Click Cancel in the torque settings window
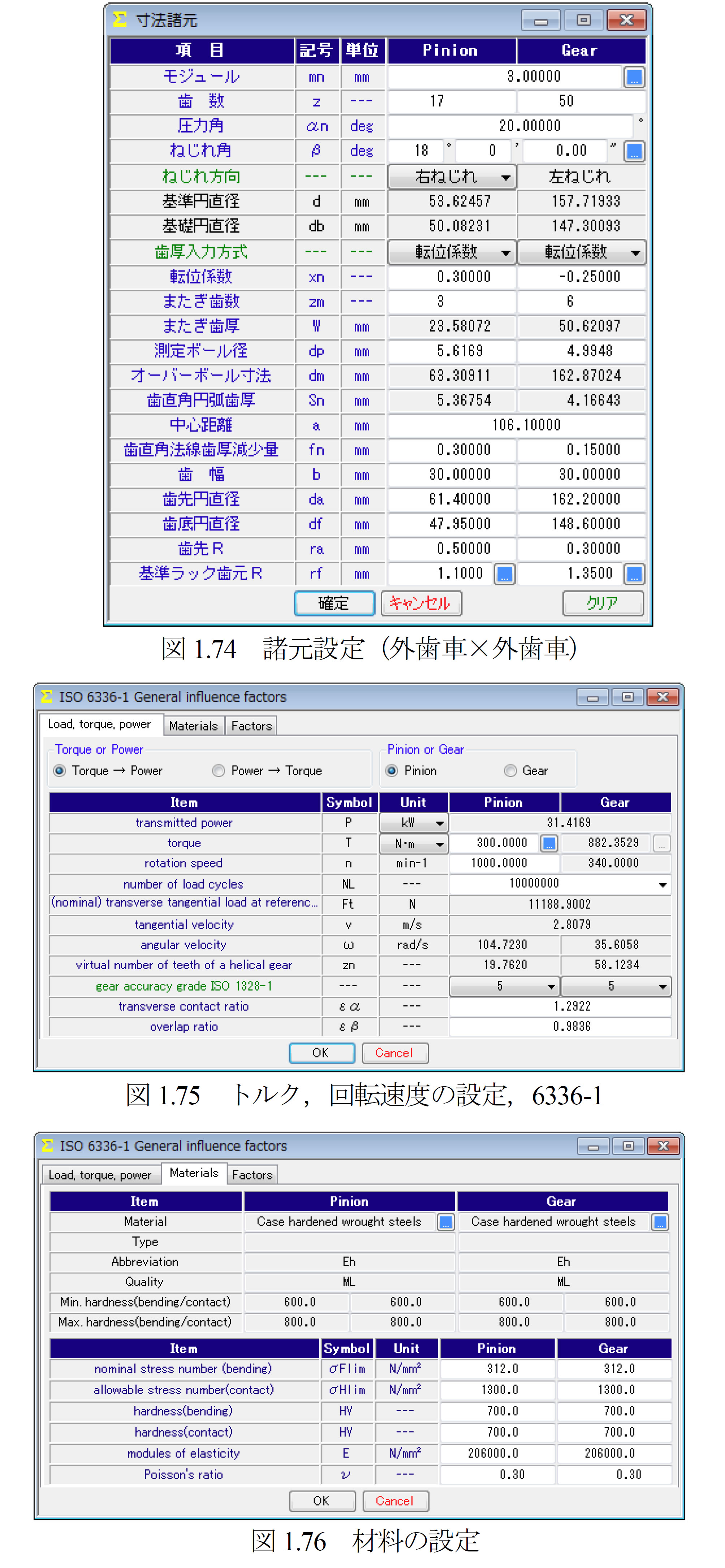 click(394, 1053)
